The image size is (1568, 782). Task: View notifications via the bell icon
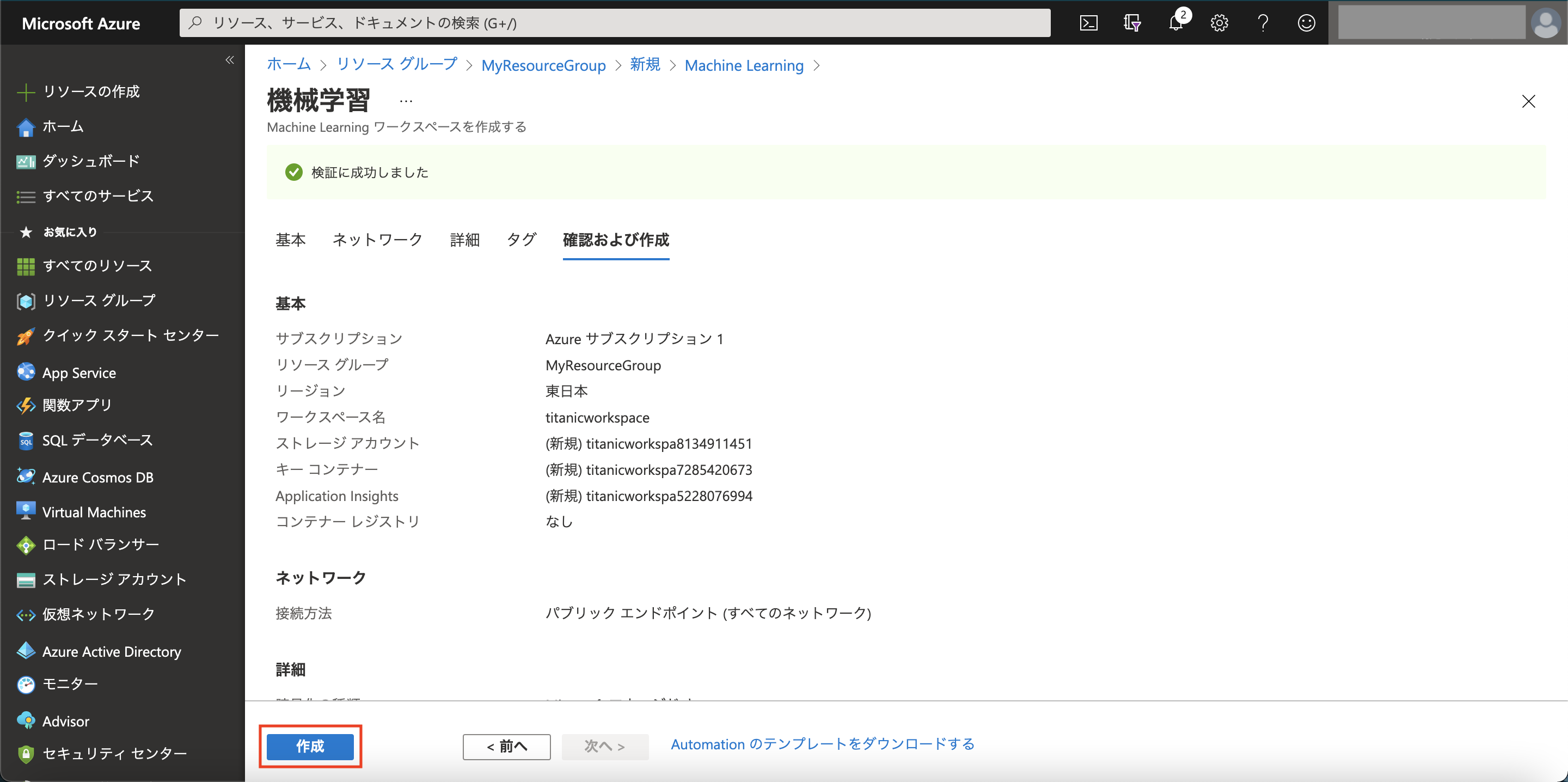[x=1176, y=22]
